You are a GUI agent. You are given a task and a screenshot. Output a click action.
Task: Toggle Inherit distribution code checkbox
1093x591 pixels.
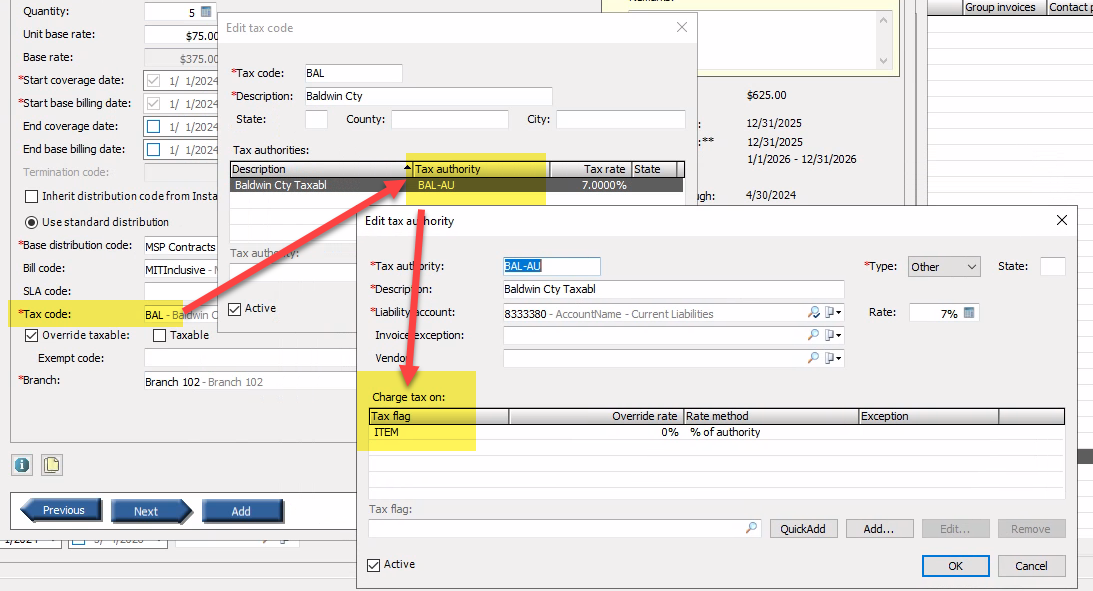(x=31, y=197)
